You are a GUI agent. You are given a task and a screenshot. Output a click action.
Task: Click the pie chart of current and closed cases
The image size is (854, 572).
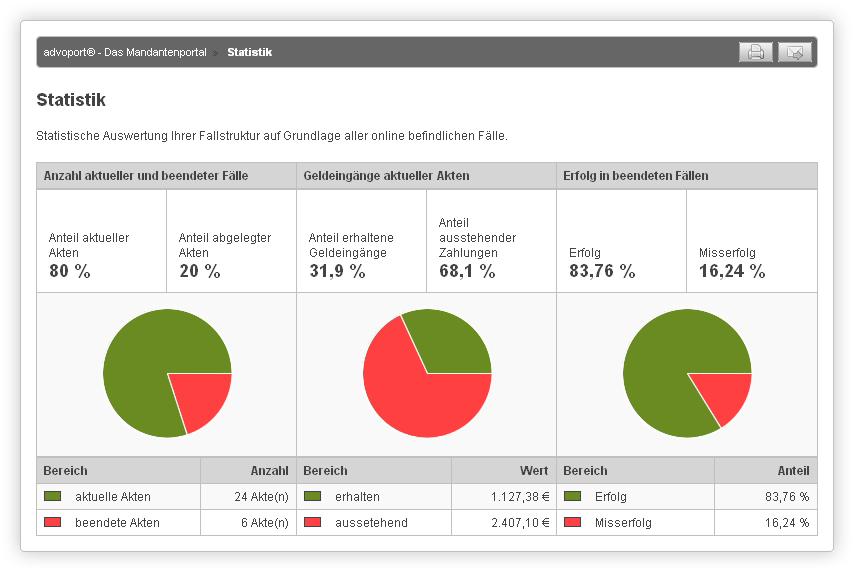click(x=167, y=373)
